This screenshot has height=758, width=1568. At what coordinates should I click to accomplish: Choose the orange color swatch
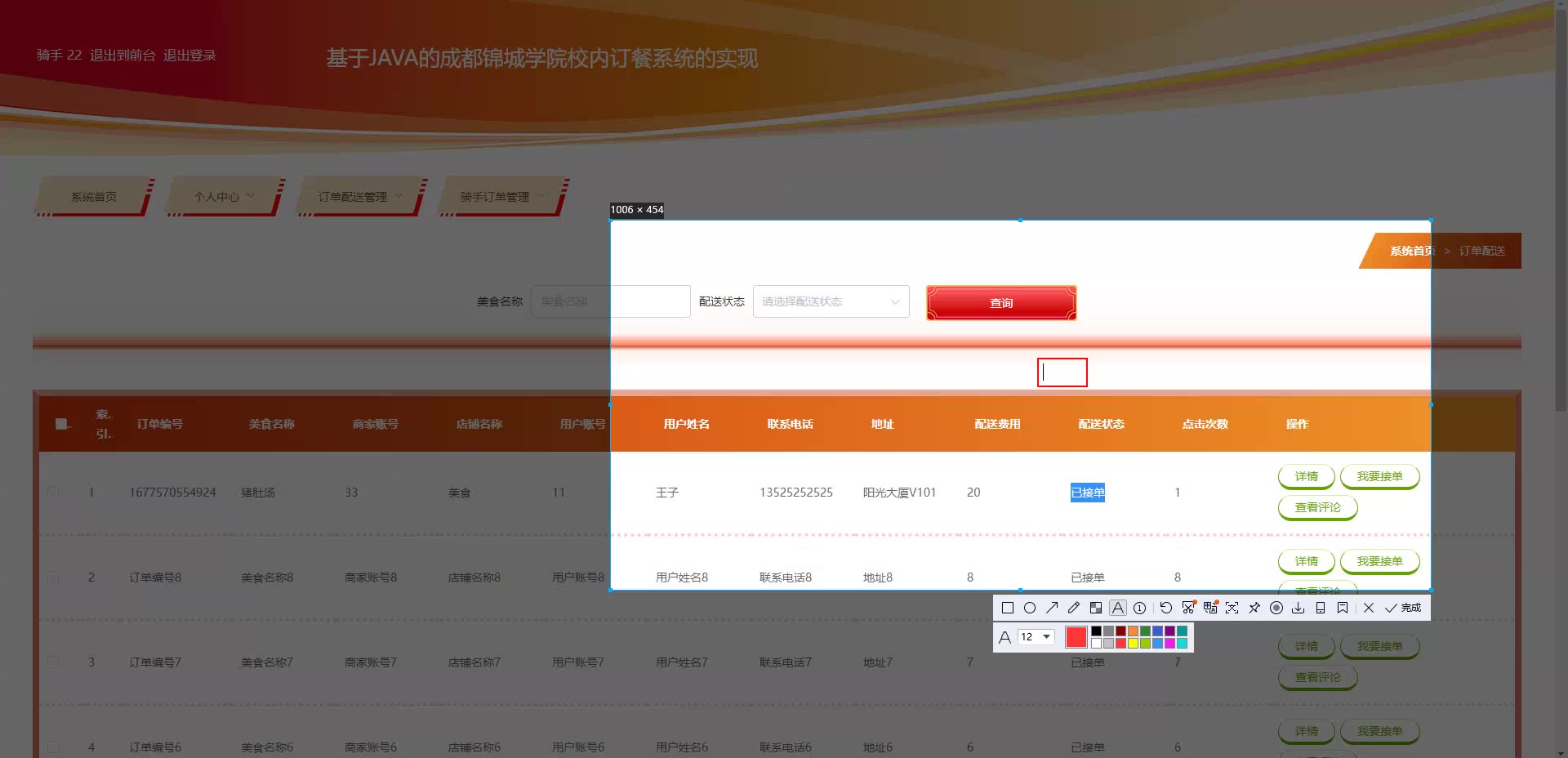pyautogui.click(x=1133, y=631)
